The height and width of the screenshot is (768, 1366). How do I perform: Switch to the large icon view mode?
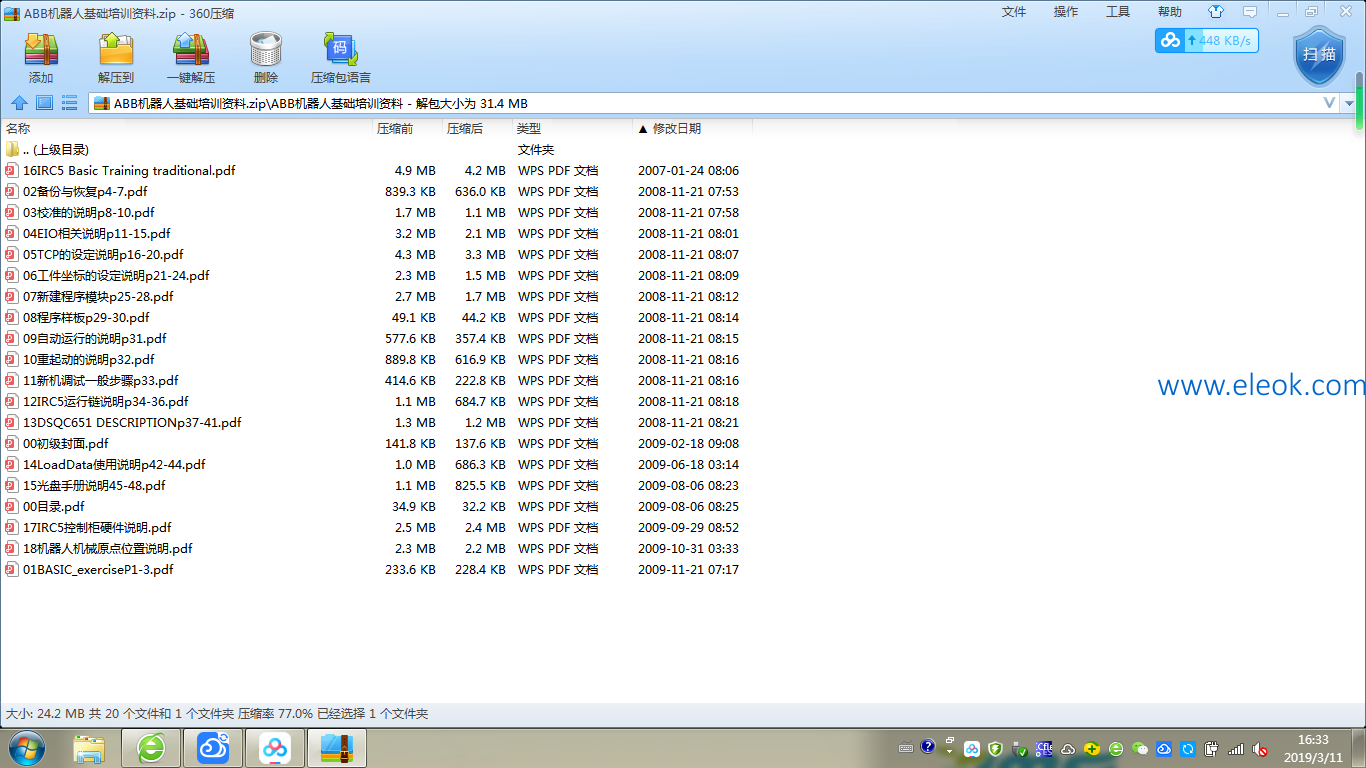click(x=44, y=103)
